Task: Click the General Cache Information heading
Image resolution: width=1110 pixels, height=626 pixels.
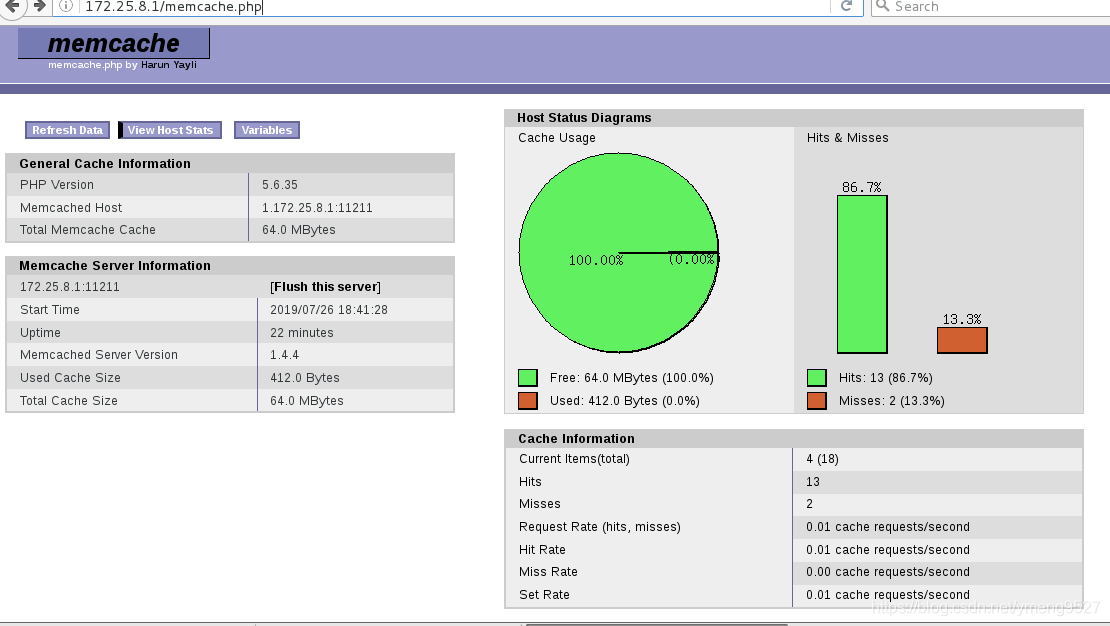Action: (105, 164)
